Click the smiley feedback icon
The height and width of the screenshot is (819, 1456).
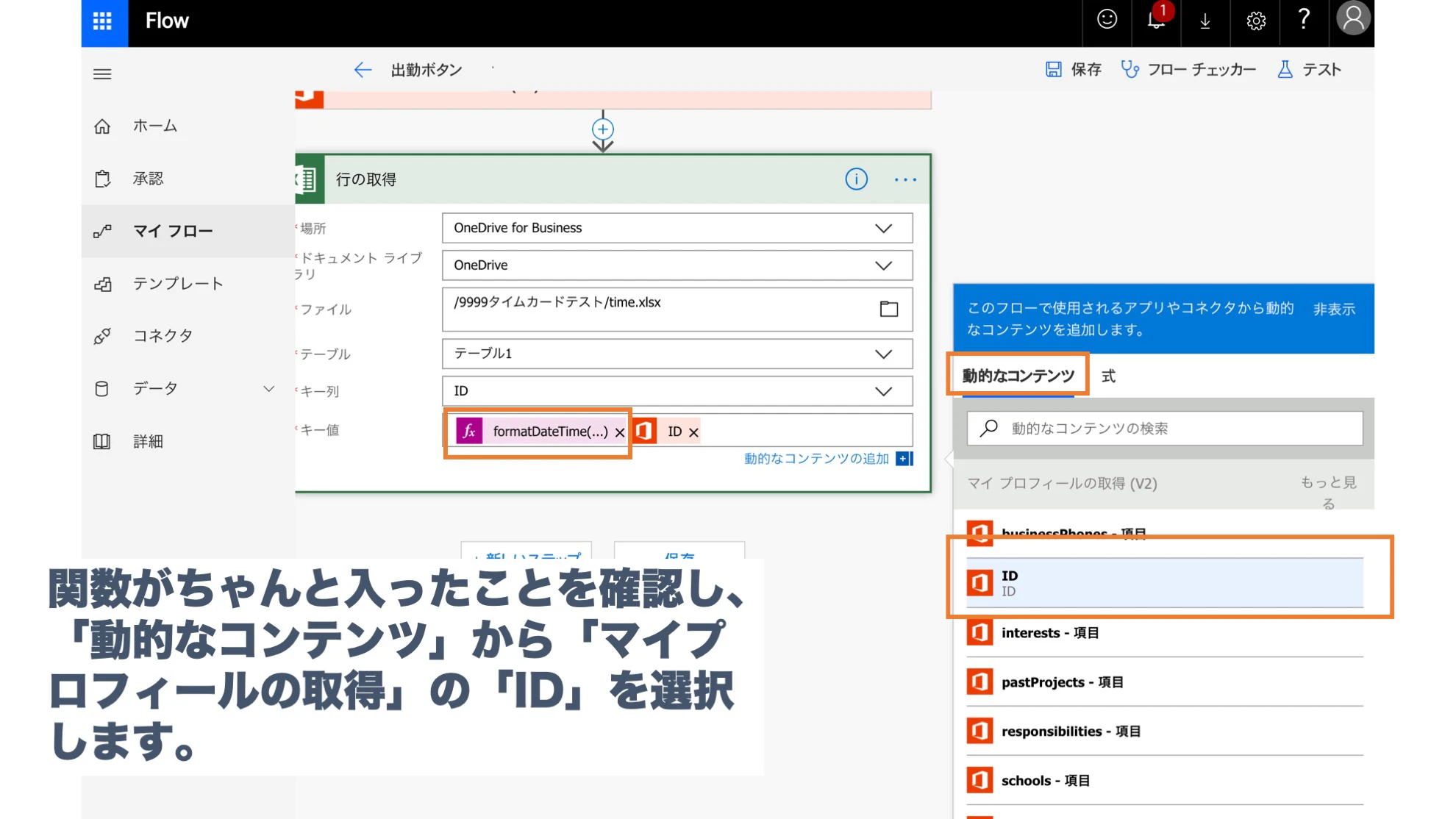(1107, 20)
